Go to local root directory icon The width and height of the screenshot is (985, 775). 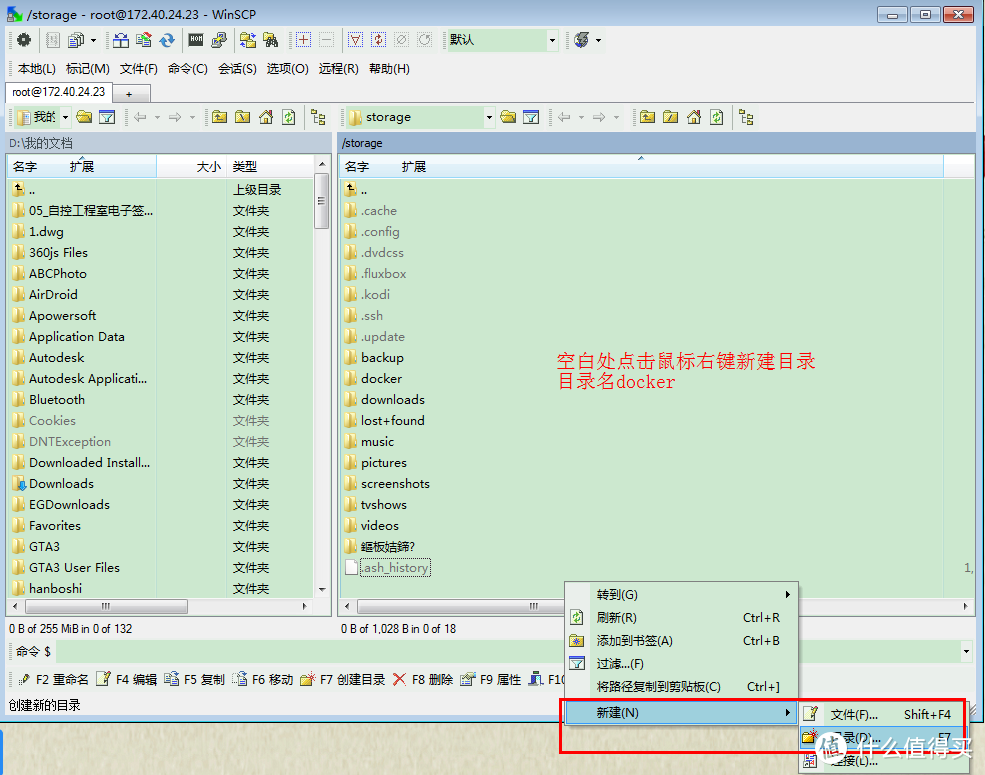coord(242,117)
